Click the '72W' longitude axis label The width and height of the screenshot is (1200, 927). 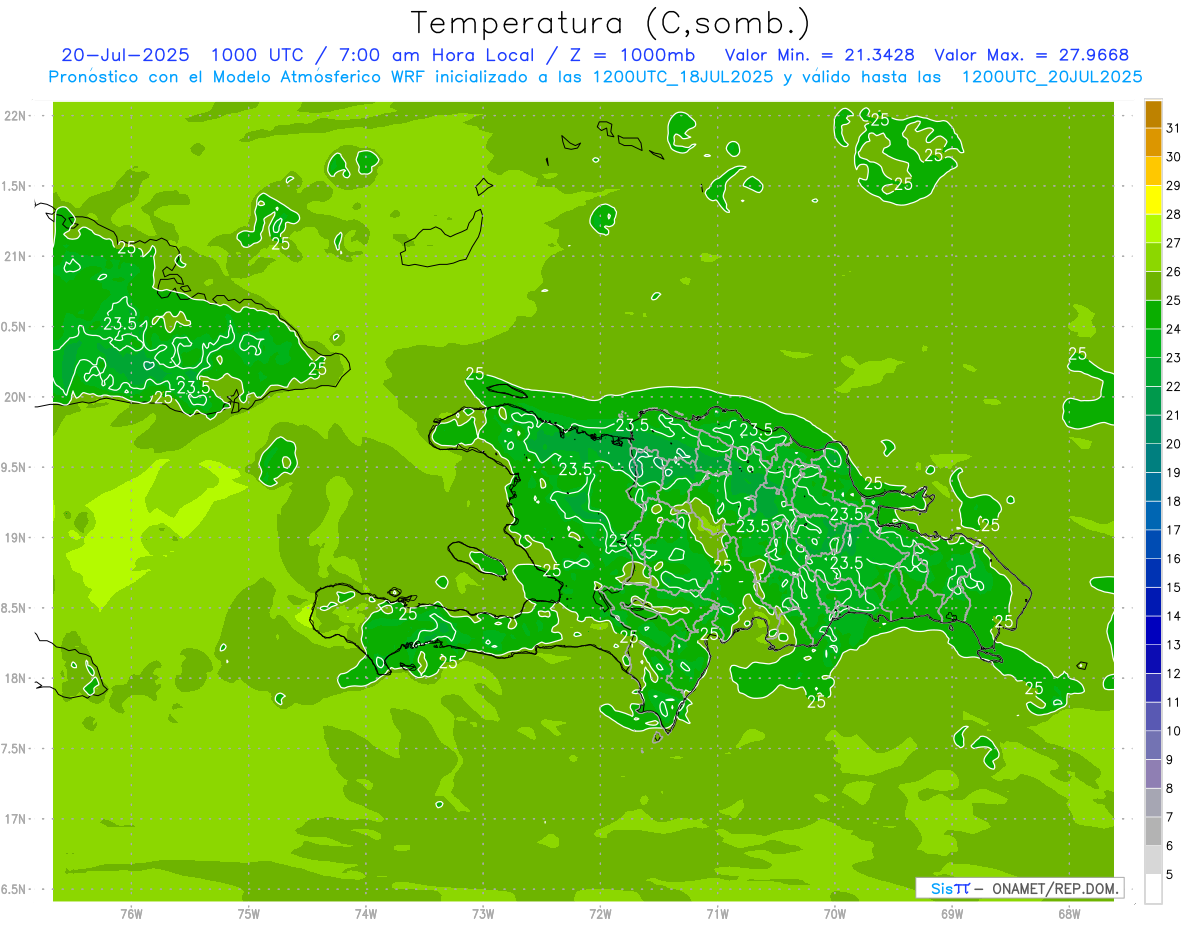[x=600, y=913]
